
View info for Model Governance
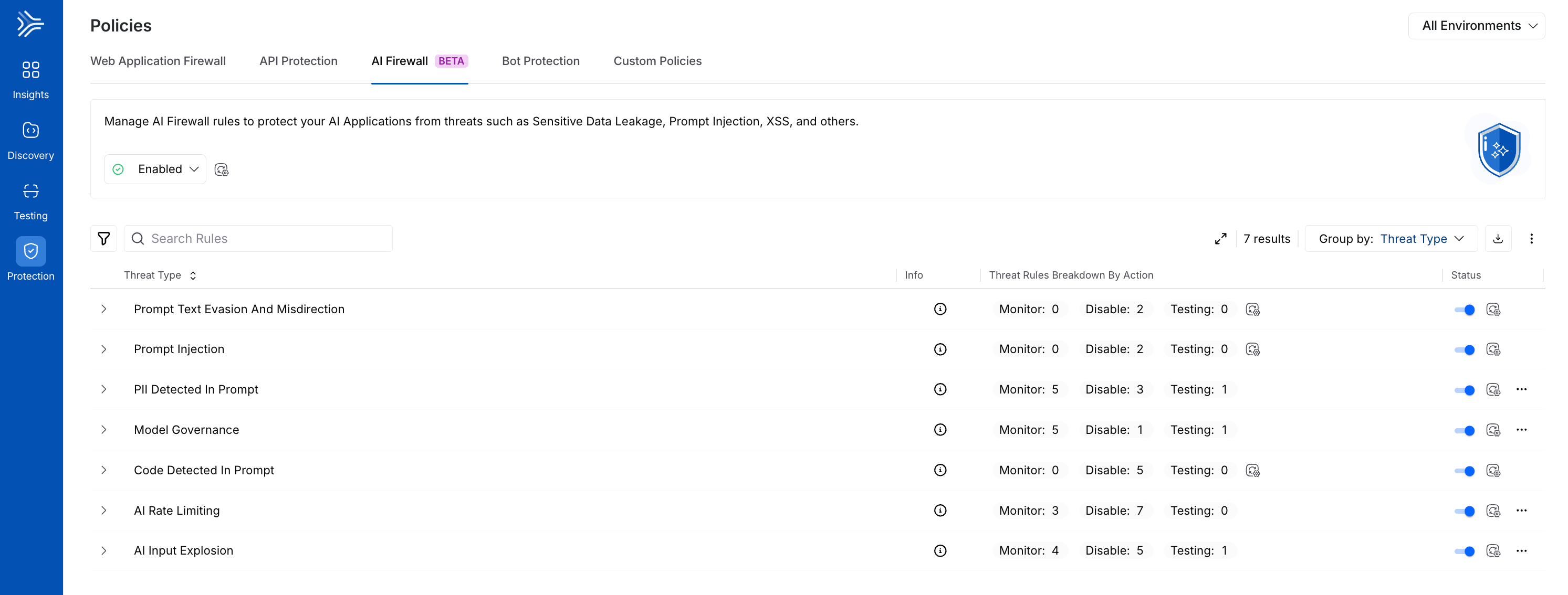point(940,430)
